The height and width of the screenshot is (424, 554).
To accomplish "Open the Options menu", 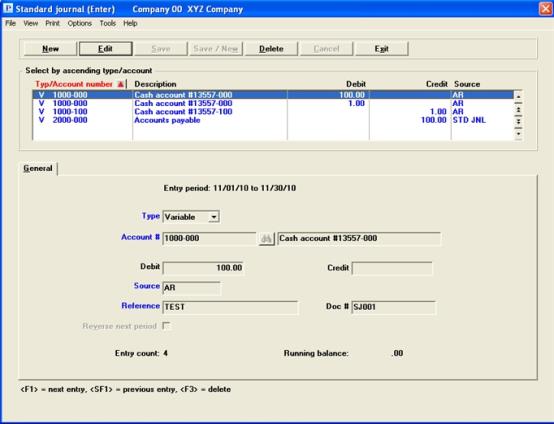I will pyautogui.click(x=79, y=23).
